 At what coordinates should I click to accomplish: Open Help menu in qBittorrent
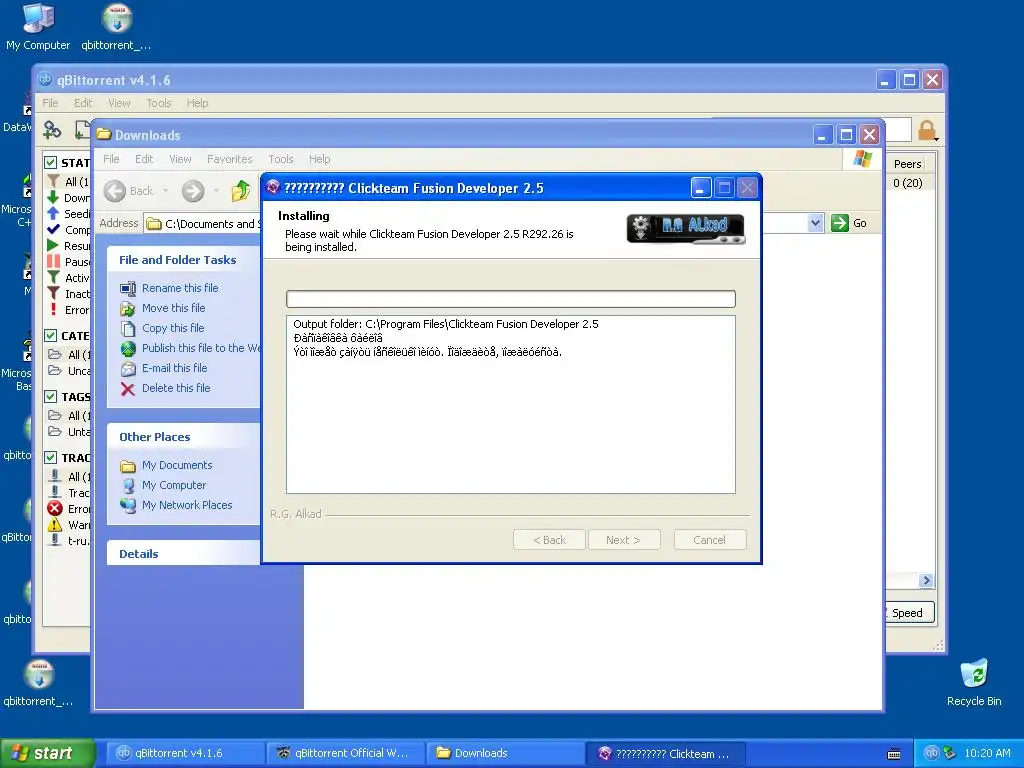pyautogui.click(x=197, y=103)
